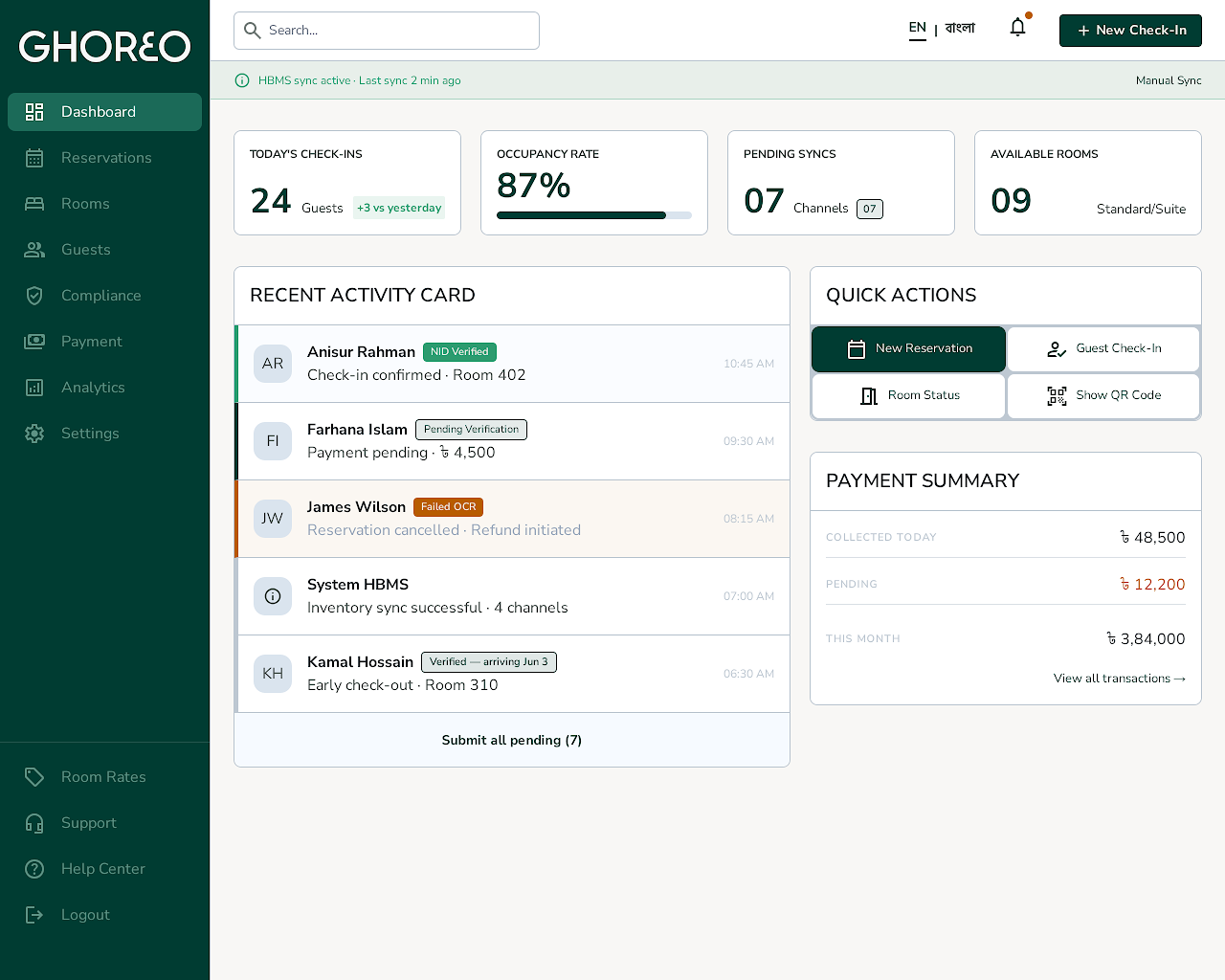1225x980 pixels.
Task: Click the New Check-In button
Action: (x=1130, y=31)
